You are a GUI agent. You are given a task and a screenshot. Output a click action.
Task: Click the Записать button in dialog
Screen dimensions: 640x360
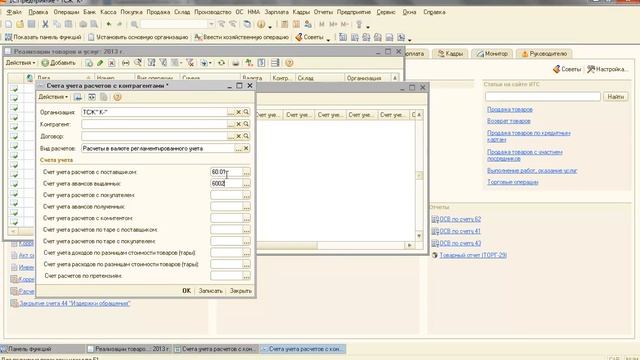210,291
